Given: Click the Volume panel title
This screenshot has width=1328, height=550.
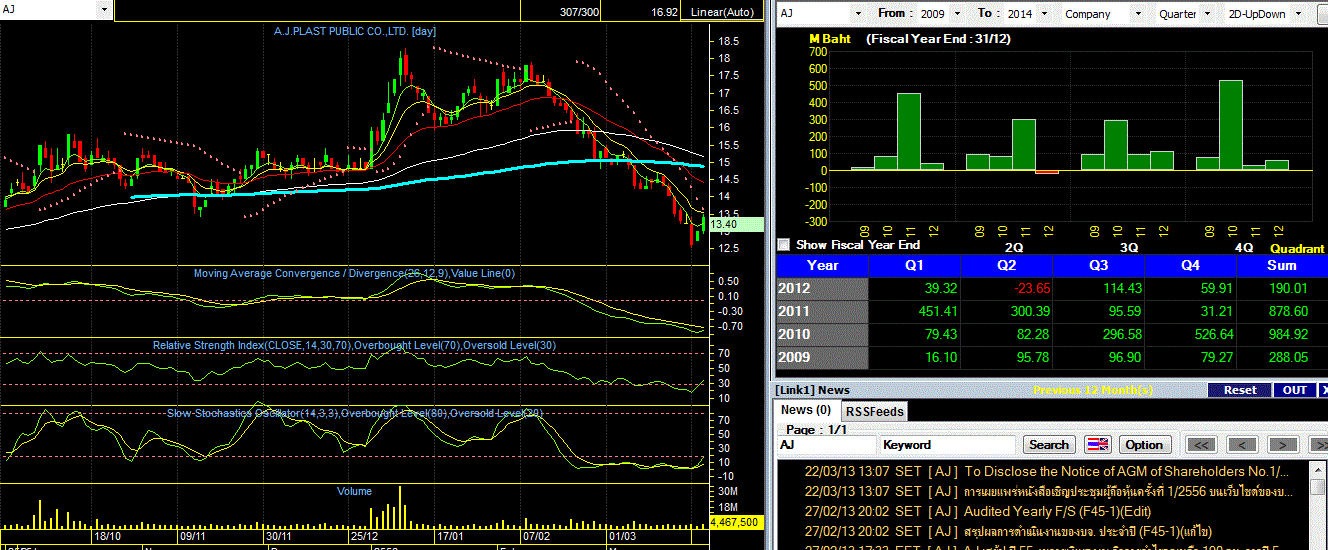Looking at the screenshot, I should [354, 491].
